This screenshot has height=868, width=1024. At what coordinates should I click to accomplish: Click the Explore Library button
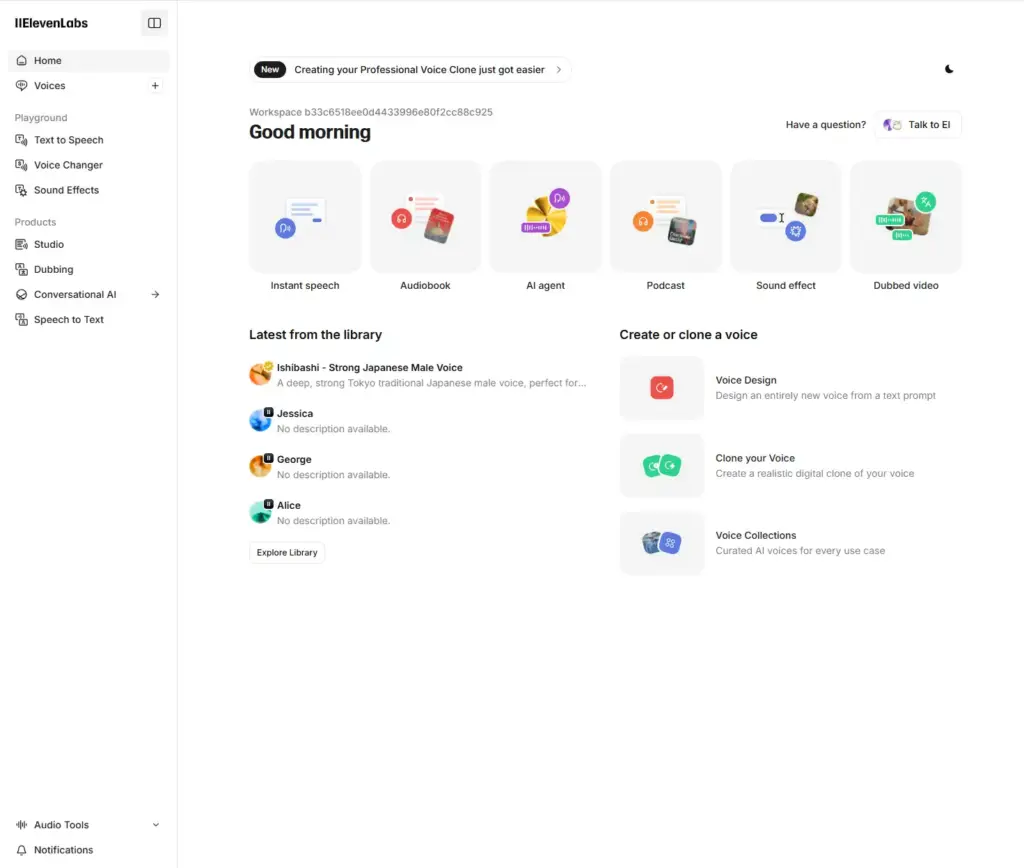pos(287,553)
